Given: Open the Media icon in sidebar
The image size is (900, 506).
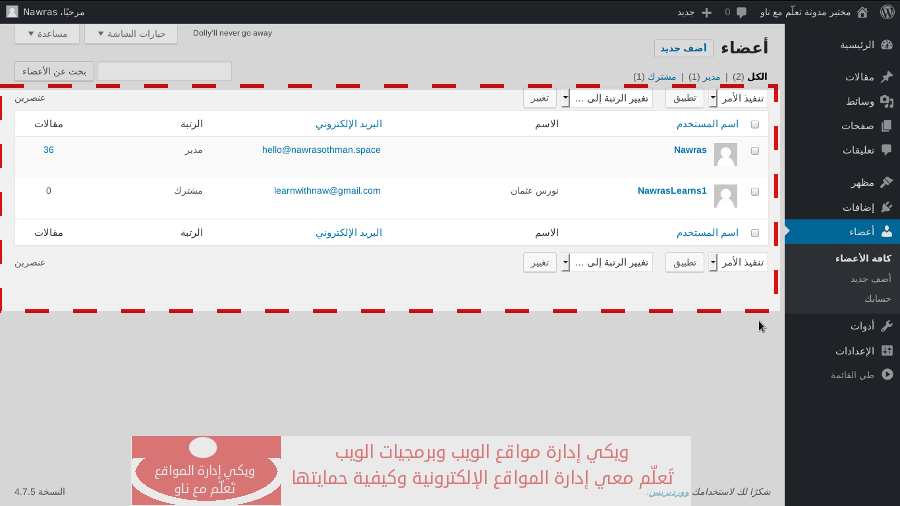Looking at the screenshot, I should (886, 102).
